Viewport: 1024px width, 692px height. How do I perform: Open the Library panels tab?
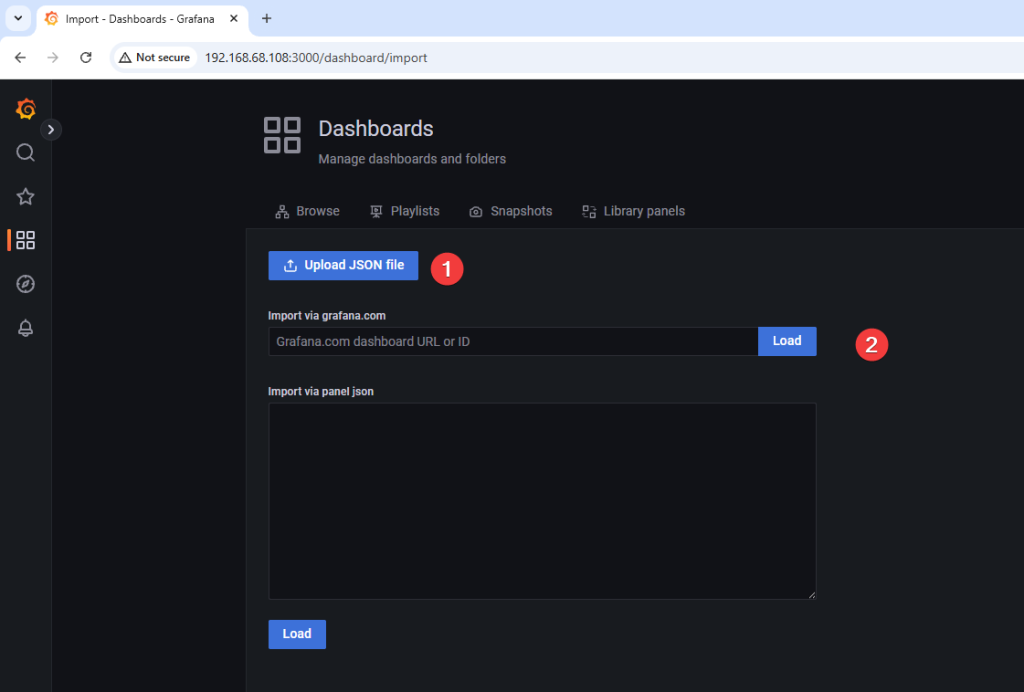(x=633, y=211)
